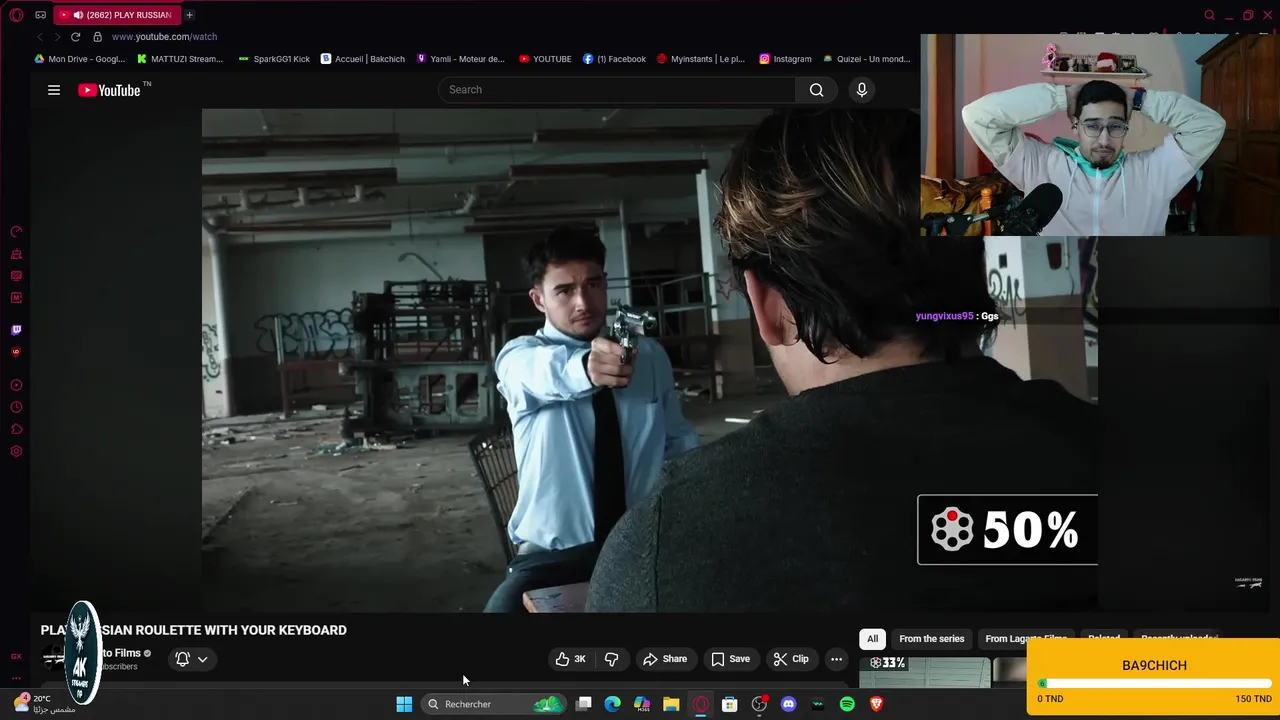
Task: Switch to the PLAY RUSSIAN browser tab
Action: click(x=116, y=15)
